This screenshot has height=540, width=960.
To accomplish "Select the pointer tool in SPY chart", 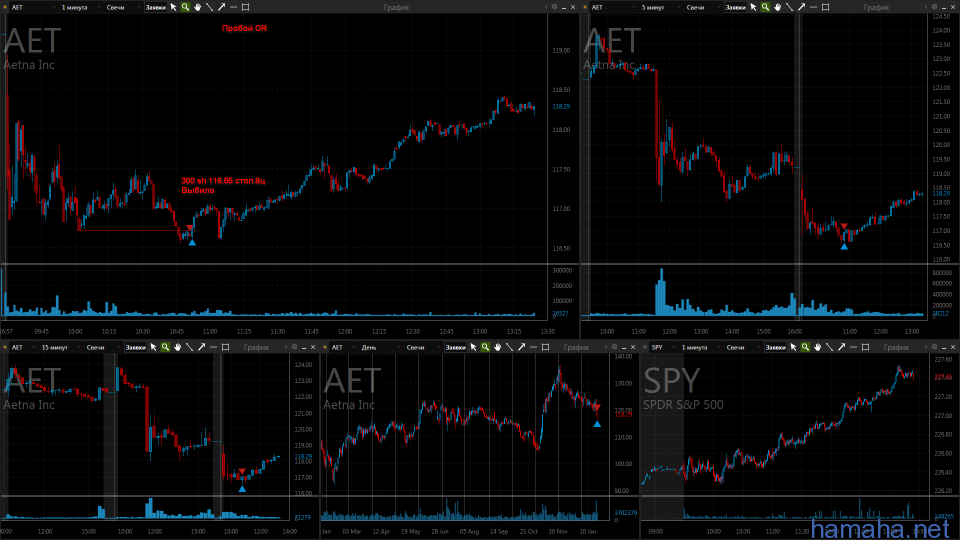I will click(793, 347).
